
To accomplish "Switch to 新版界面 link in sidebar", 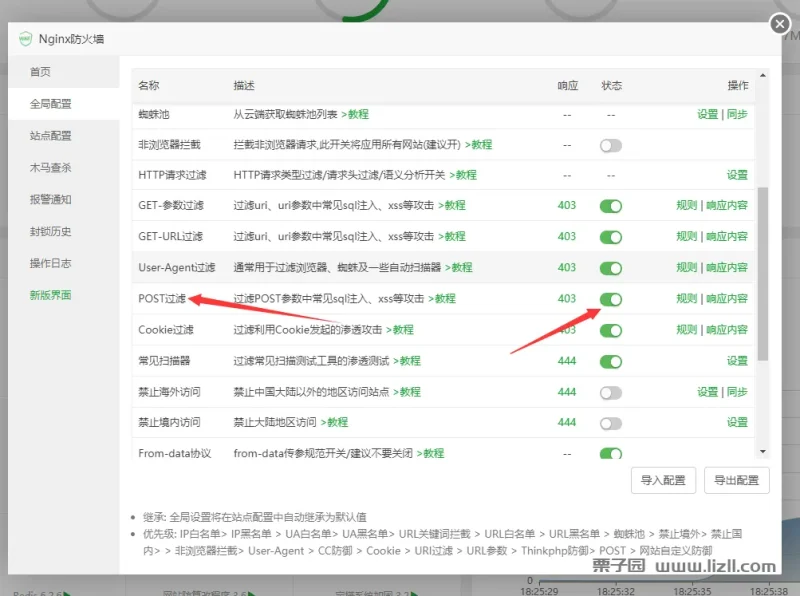I will [x=51, y=295].
